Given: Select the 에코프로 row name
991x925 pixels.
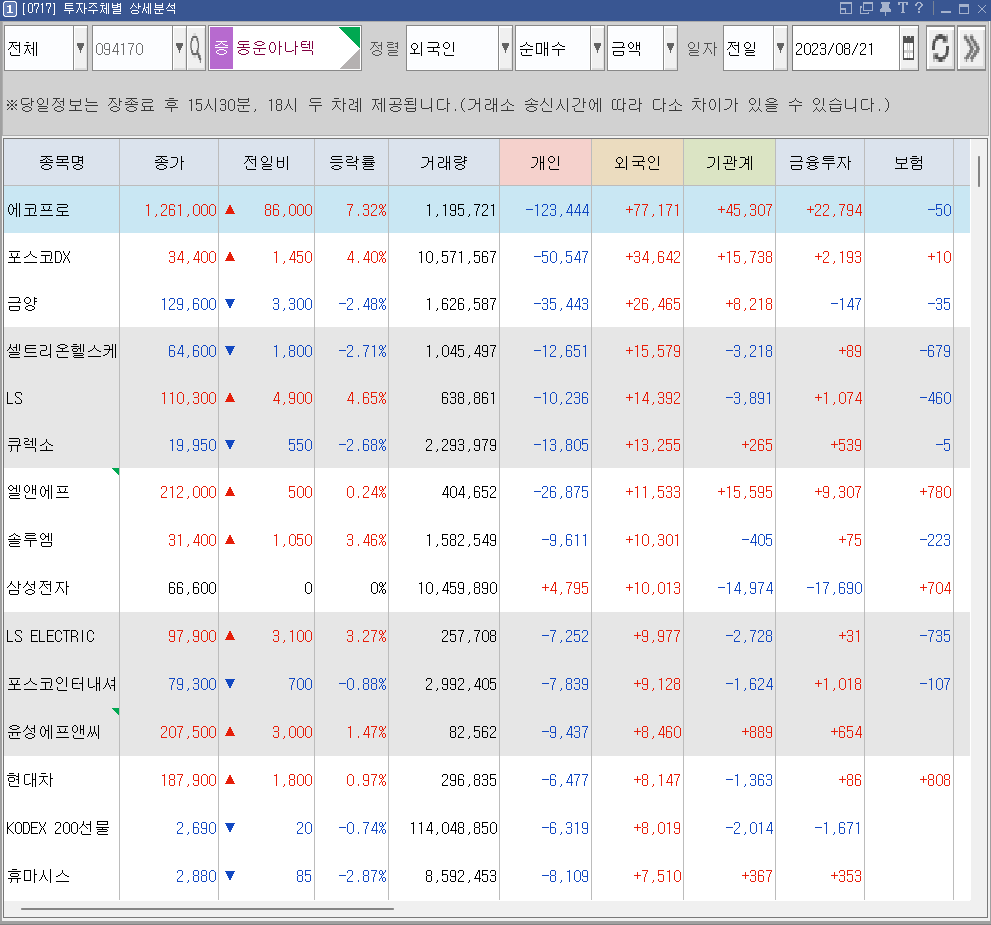Looking at the screenshot, I should [38, 210].
